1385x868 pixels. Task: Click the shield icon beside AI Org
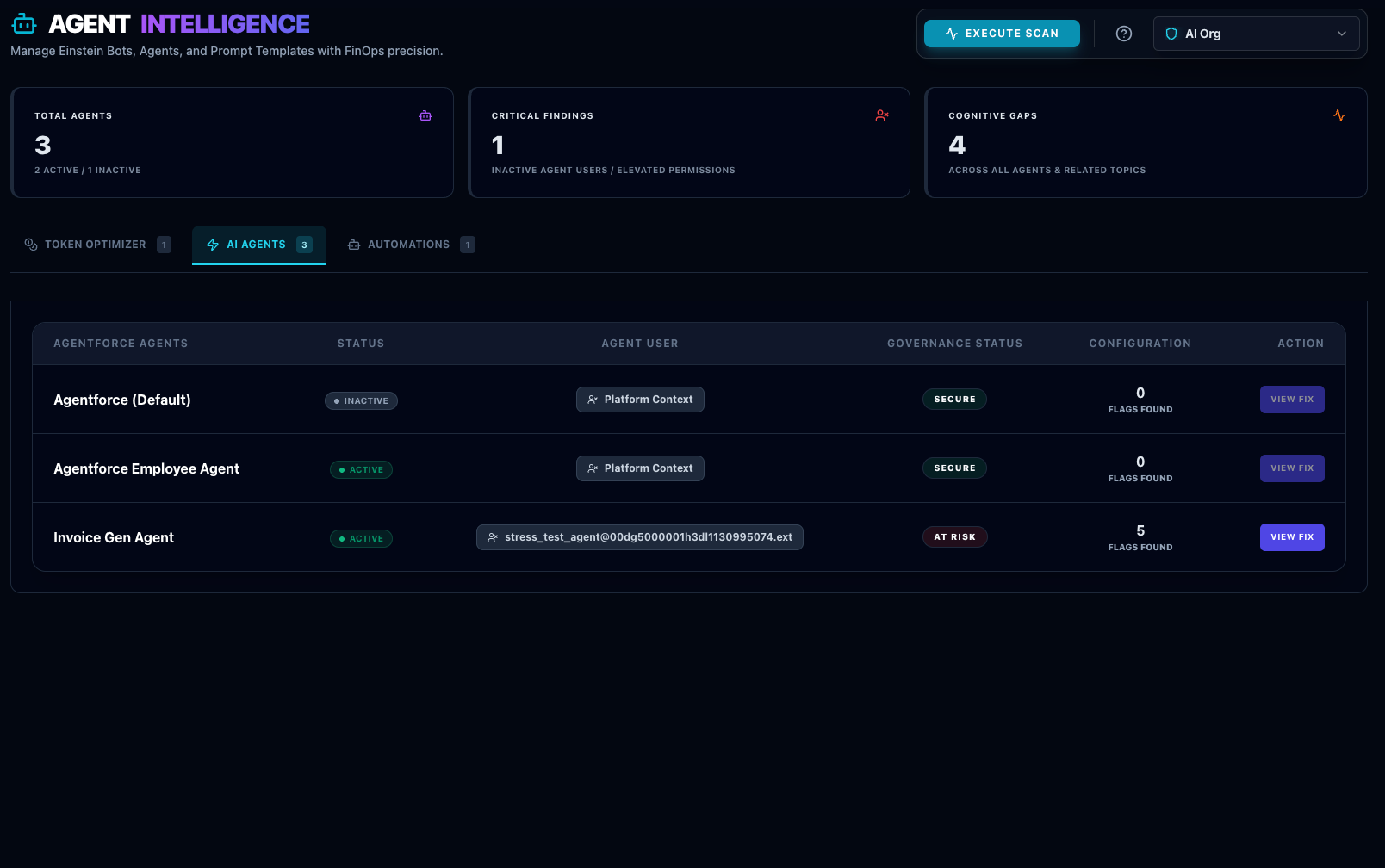pyautogui.click(x=1171, y=34)
